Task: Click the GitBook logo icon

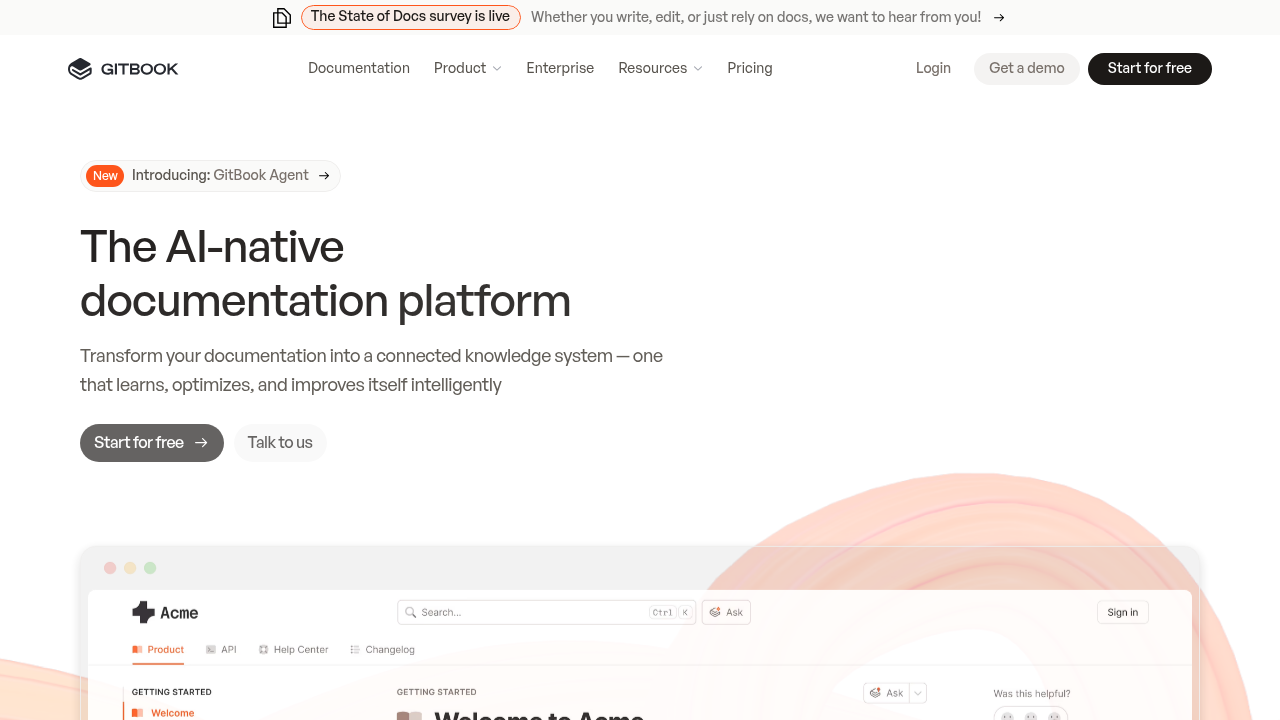Action: 80,69
